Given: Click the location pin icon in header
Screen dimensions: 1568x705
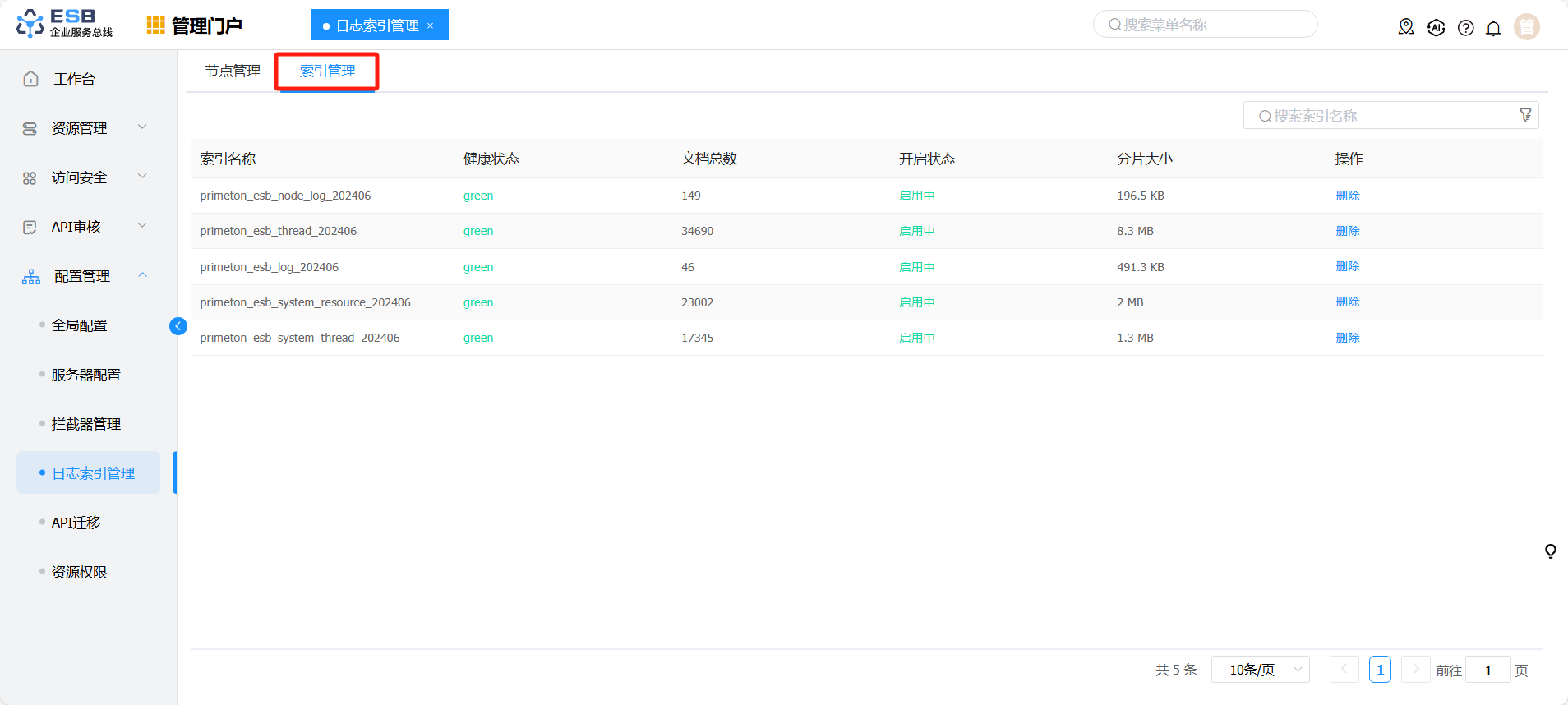Looking at the screenshot, I should click(x=1406, y=27).
